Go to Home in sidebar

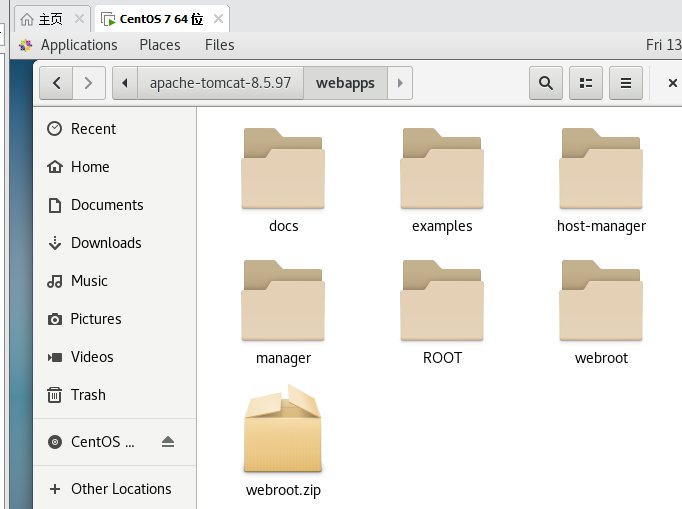coord(115,167)
